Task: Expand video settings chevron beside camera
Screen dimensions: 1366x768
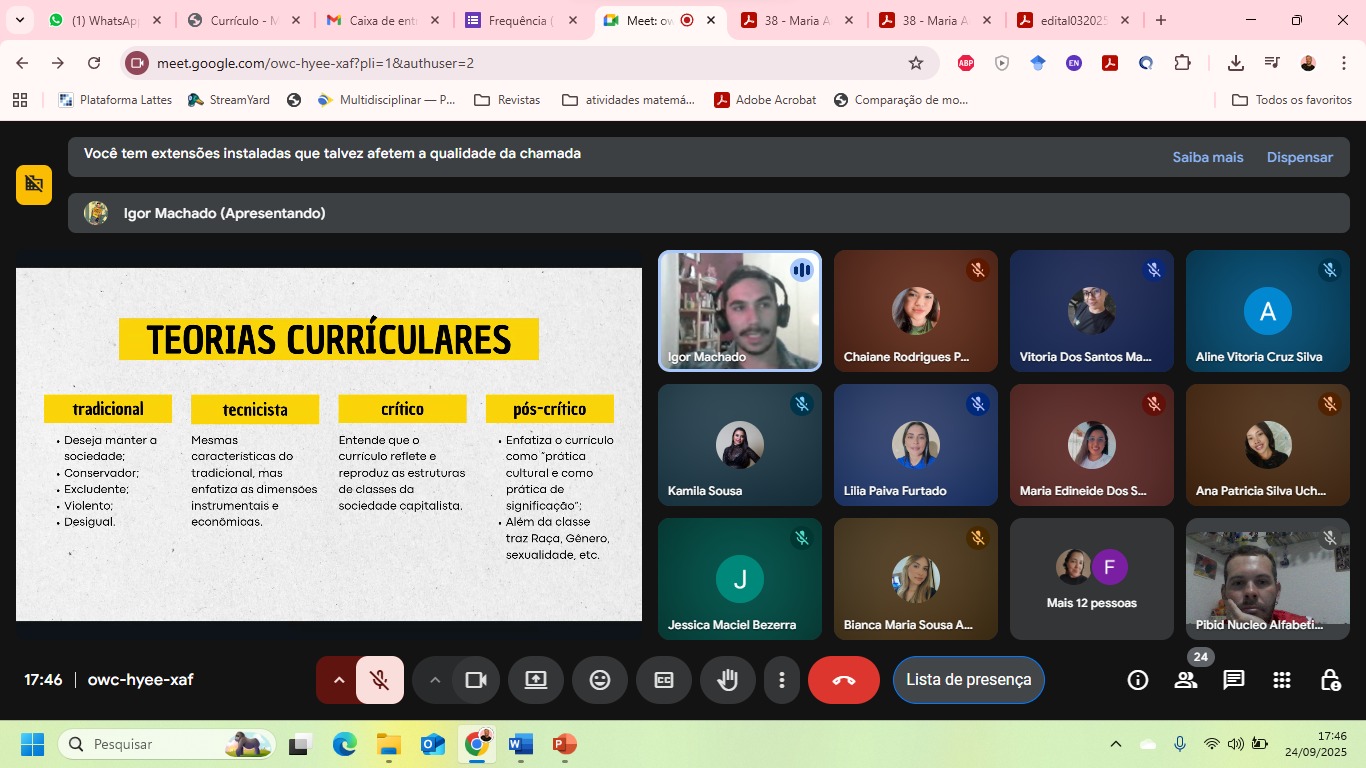Action: [435, 680]
